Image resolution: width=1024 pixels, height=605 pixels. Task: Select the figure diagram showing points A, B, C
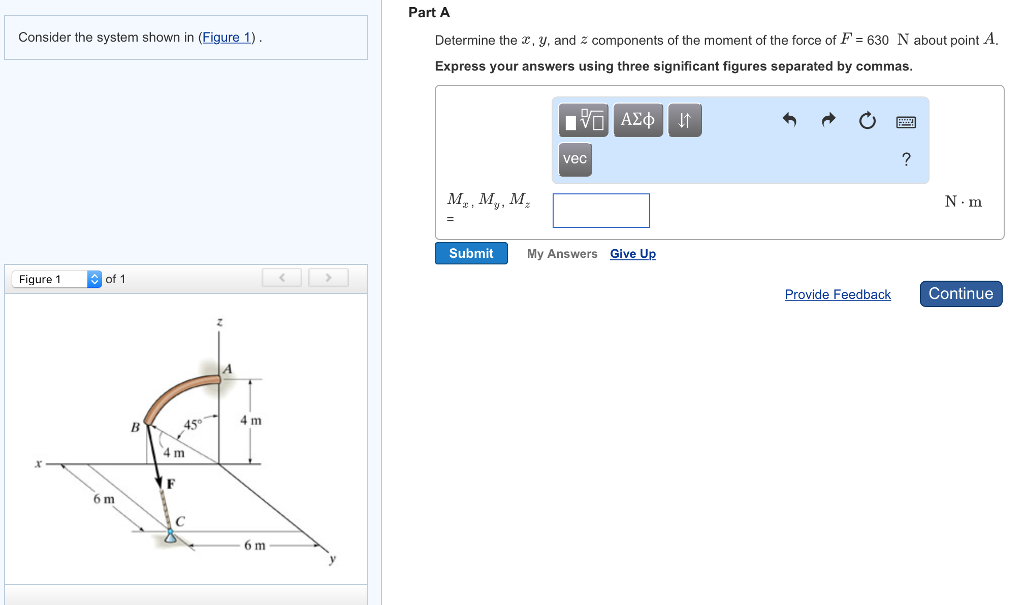point(187,440)
